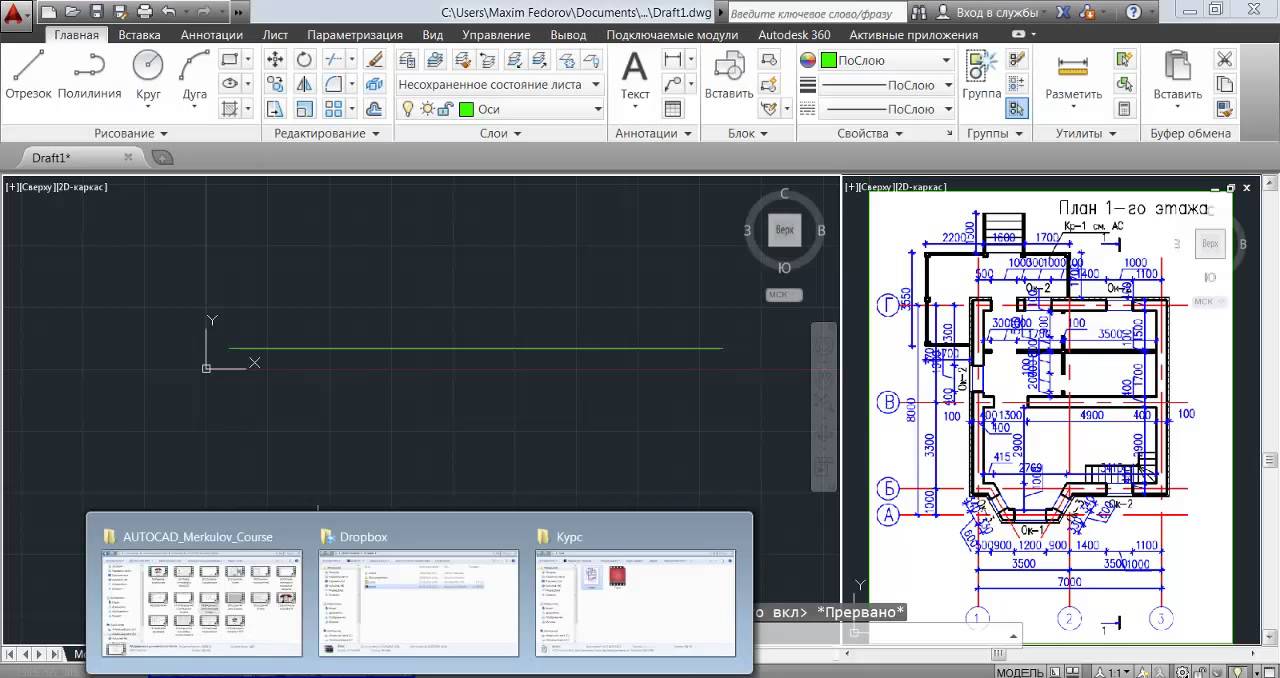
Task: Click the Offset tool icon
Action: (375, 109)
